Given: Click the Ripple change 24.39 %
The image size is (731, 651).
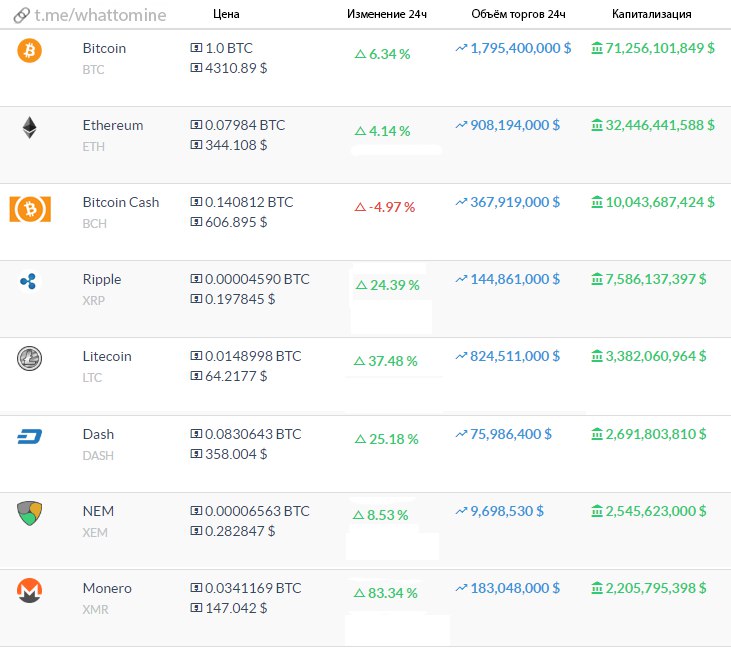Looking at the screenshot, I should tap(394, 285).
